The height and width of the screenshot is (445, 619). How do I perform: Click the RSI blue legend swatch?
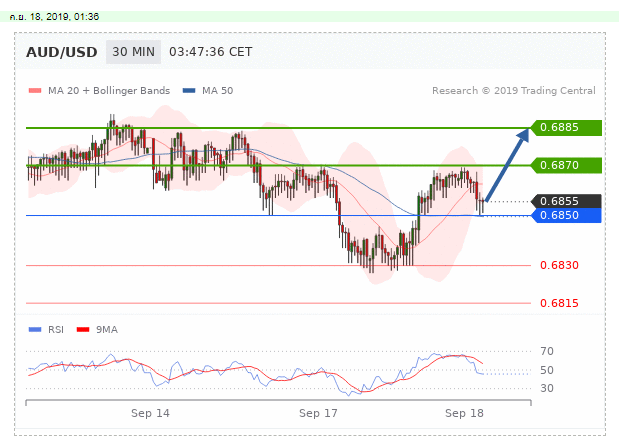click(35, 330)
